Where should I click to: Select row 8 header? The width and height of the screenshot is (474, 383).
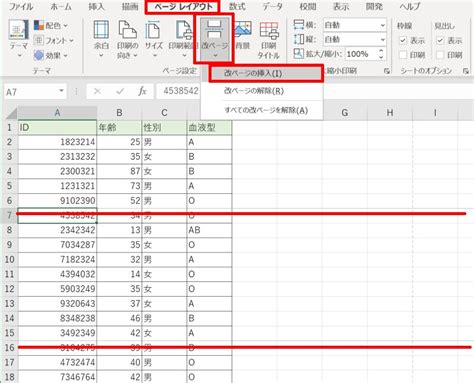(x=9, y=230)
